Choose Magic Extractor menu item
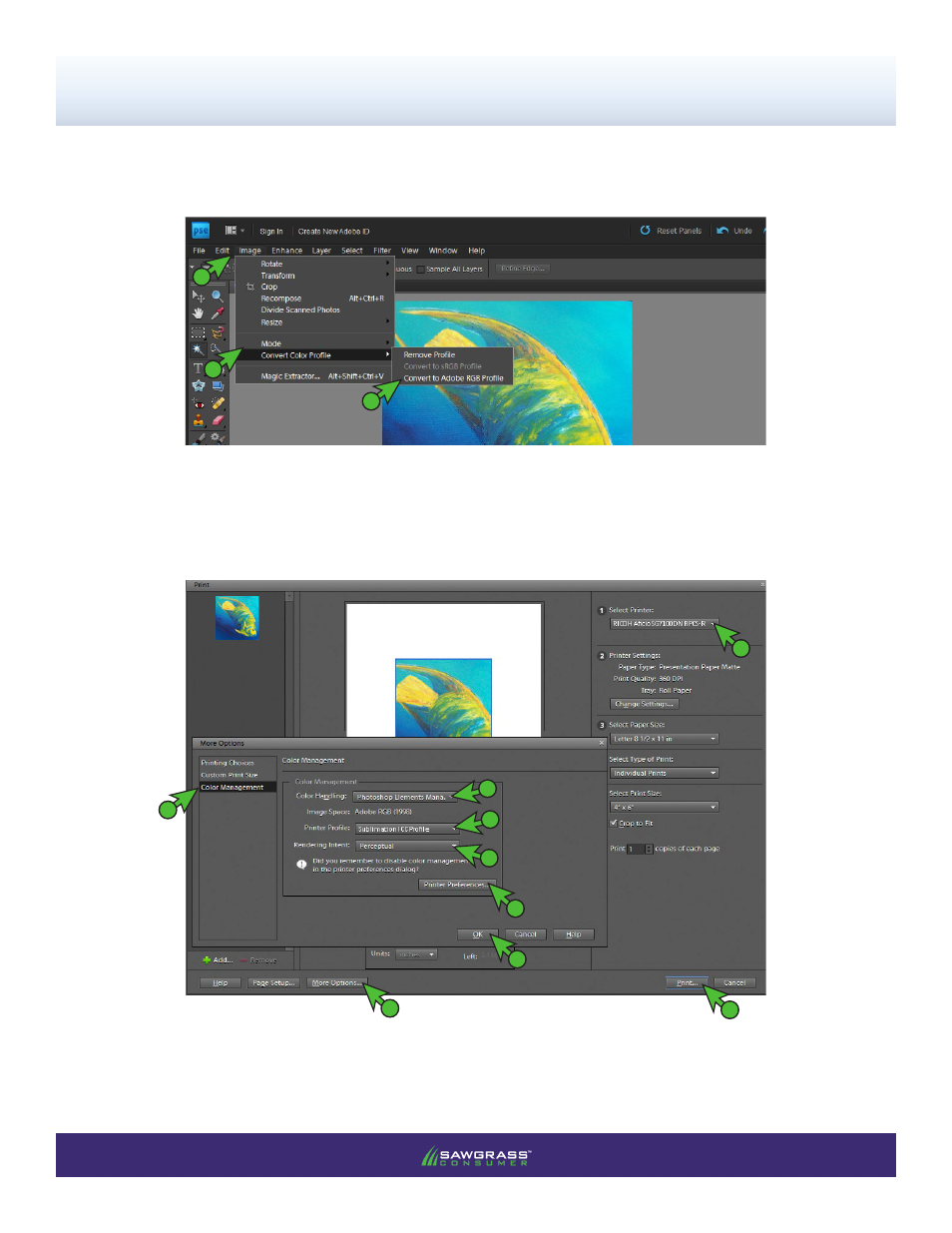The width and height of the screenshot is (952, 1233). 290,376
